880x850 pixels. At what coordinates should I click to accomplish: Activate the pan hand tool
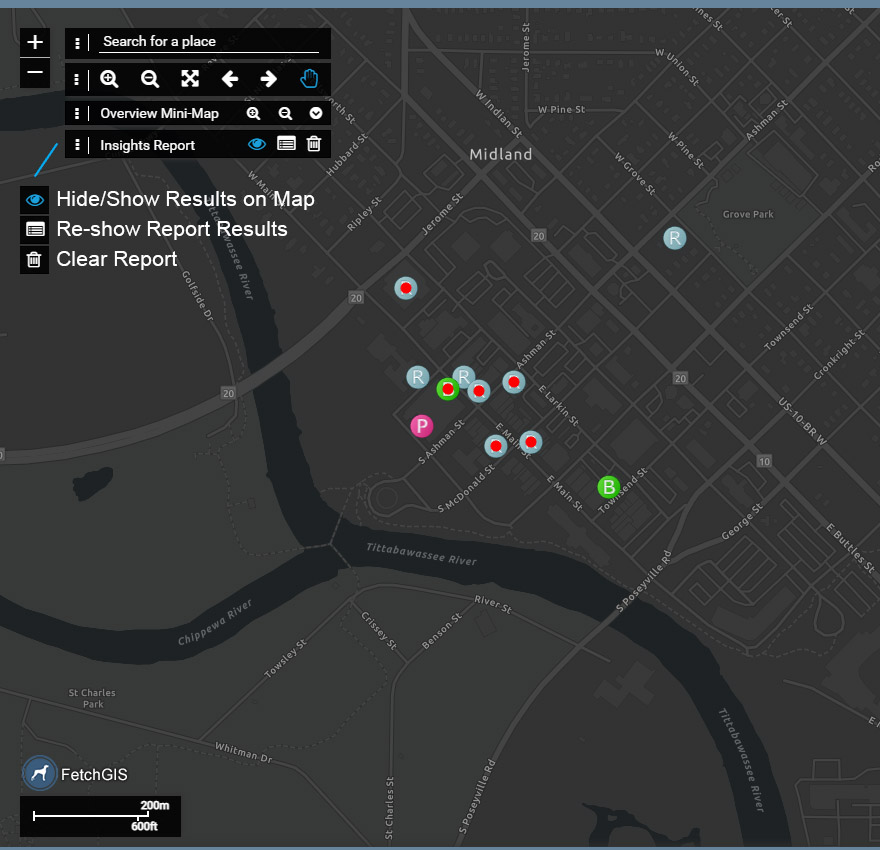pos(309,79)
